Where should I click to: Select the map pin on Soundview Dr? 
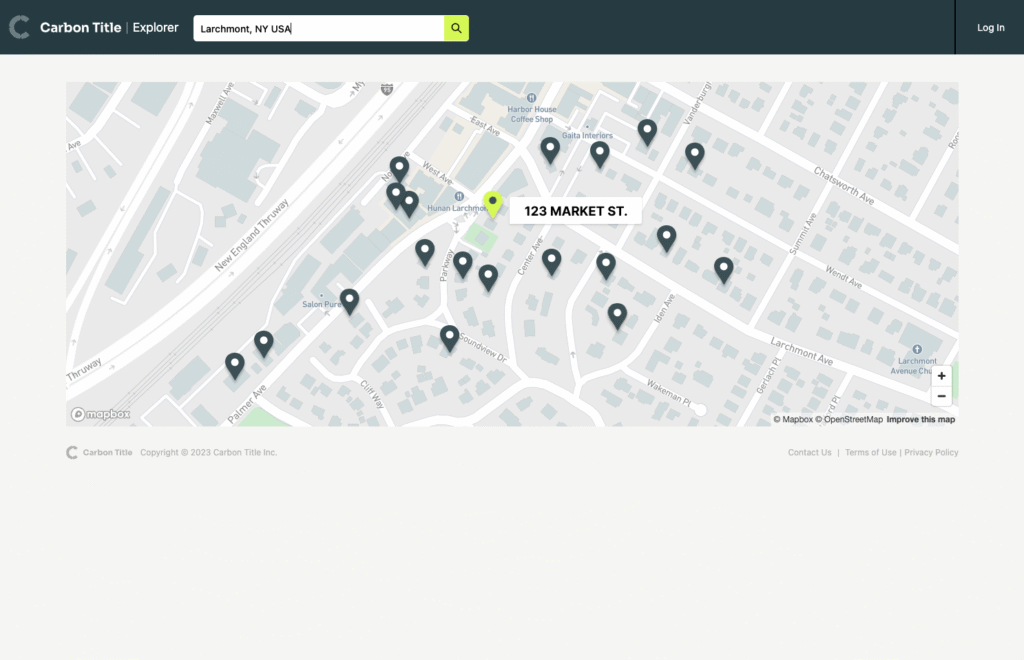pyautogui.click(x=450, y=337)
